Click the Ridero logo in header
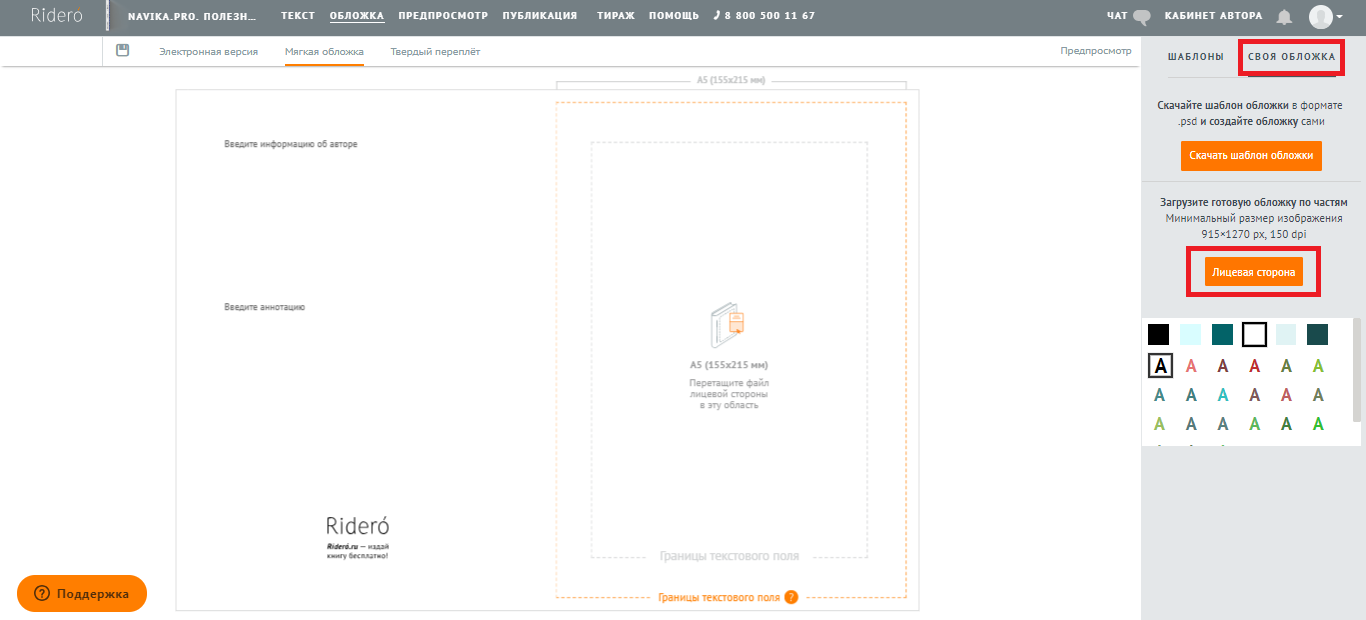Screen dimensions: 1366x620 [56, 16]
